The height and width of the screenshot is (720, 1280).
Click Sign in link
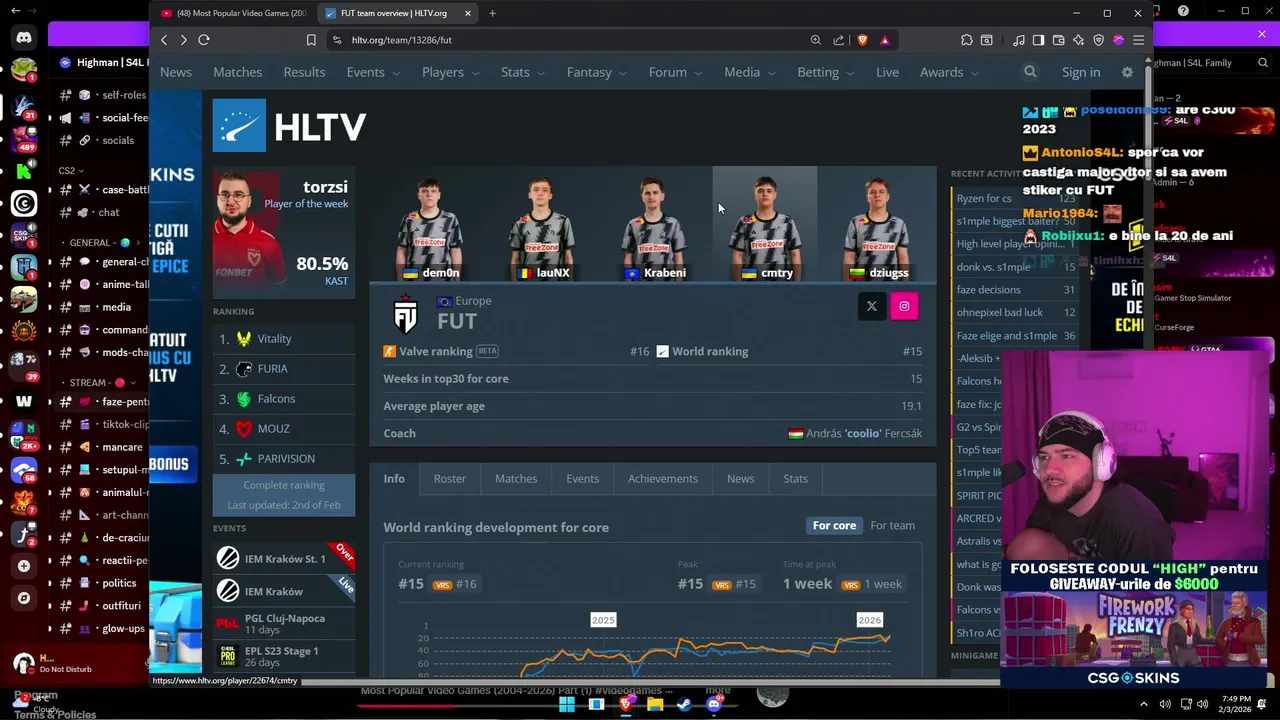[1081, 72]
